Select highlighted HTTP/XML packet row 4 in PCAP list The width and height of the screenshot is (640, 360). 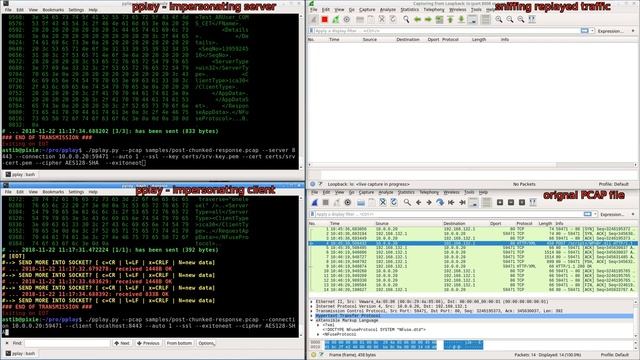(x=471, y=243)
